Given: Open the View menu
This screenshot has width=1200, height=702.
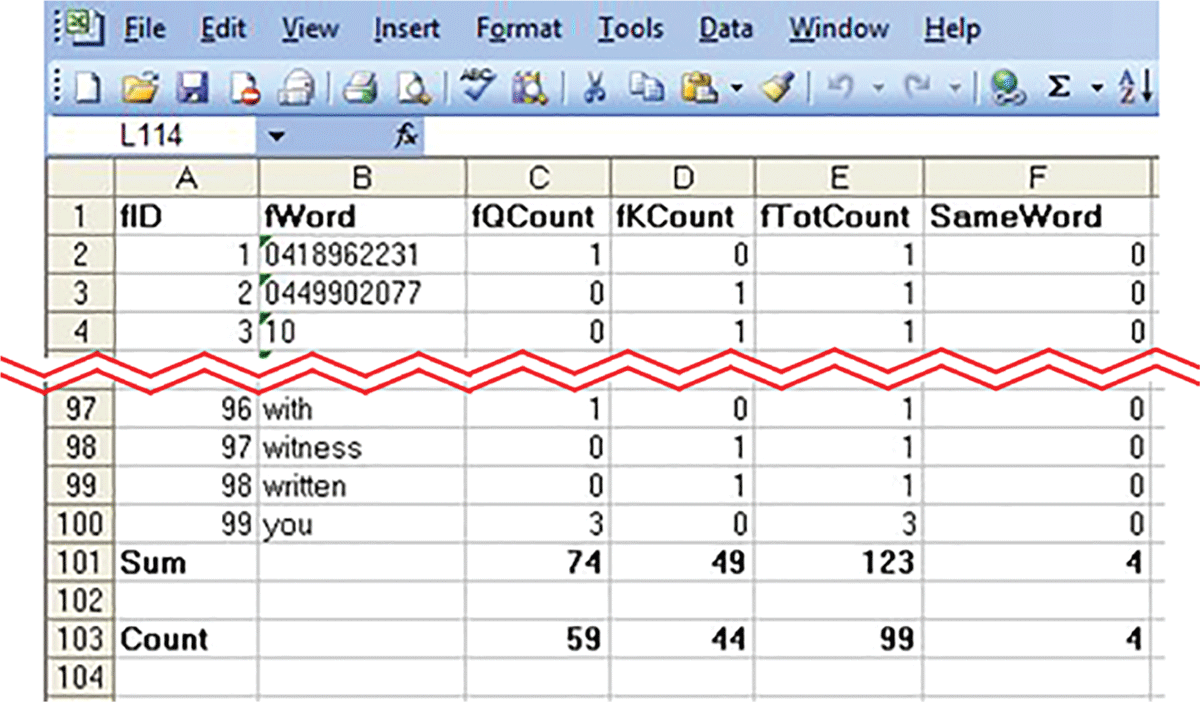Looking at the screenshot, I should click(309, 29).
